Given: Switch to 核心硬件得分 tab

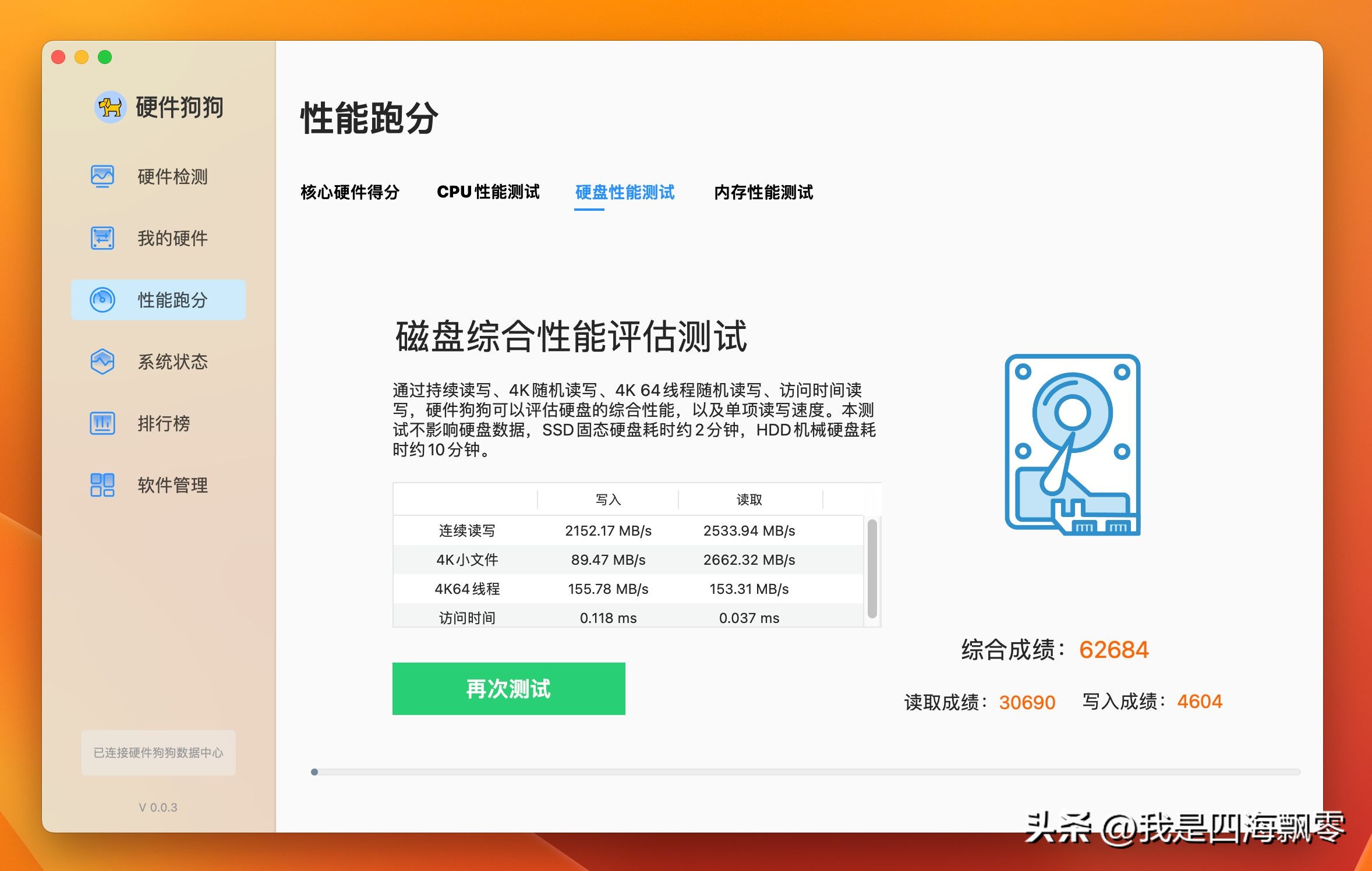Looking at the screenshot, I should (350, 192).
